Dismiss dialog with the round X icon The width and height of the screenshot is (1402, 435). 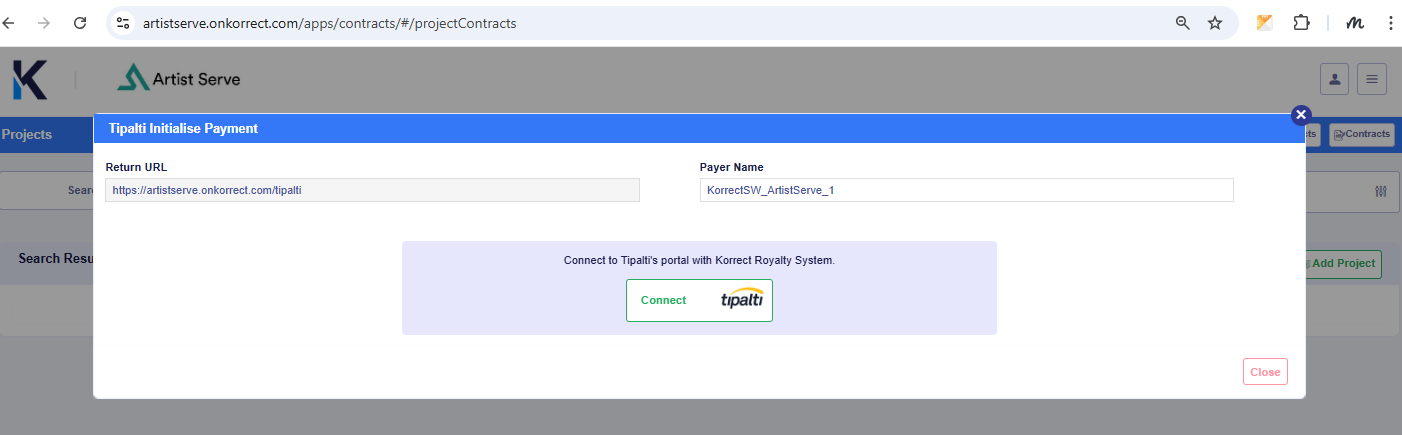1301,115
